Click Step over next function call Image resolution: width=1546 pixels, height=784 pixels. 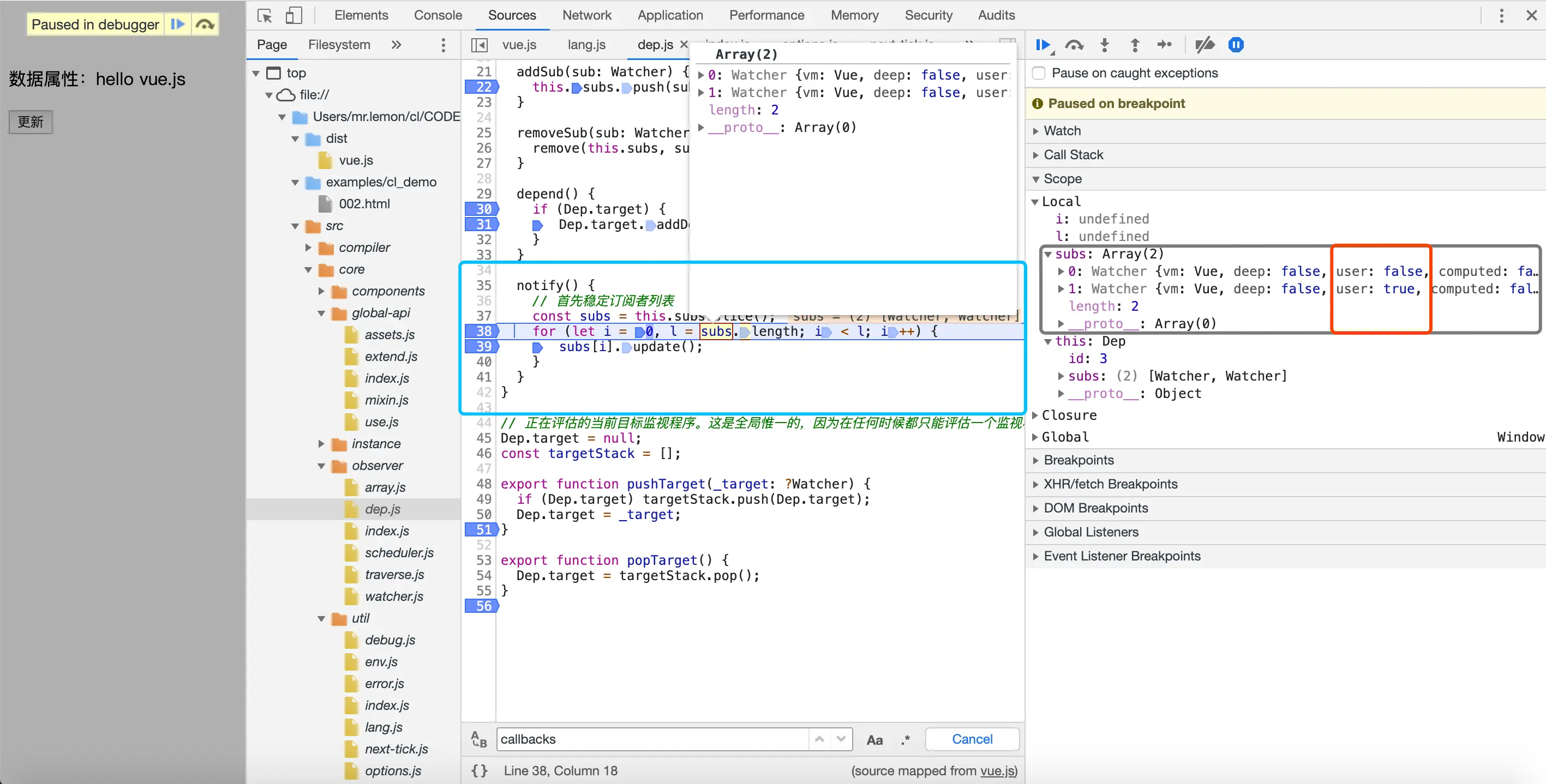click(x=1074, y=45)
